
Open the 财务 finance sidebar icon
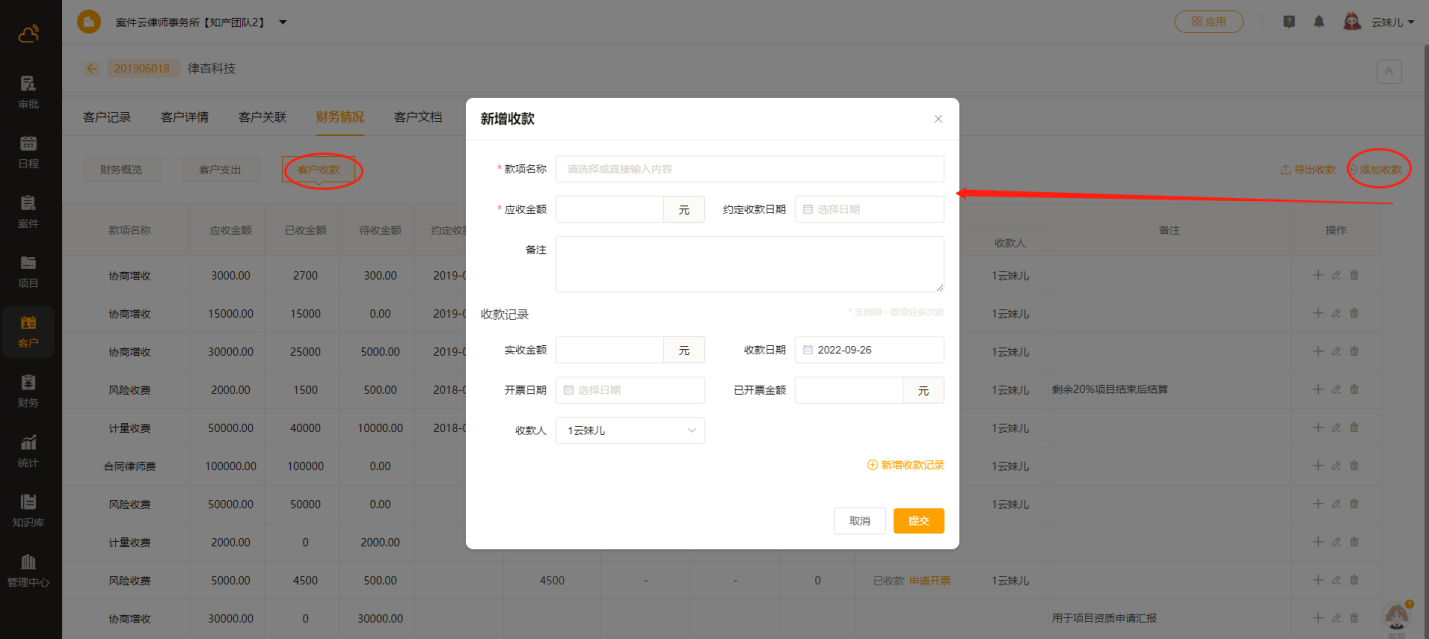click(28, 391)
